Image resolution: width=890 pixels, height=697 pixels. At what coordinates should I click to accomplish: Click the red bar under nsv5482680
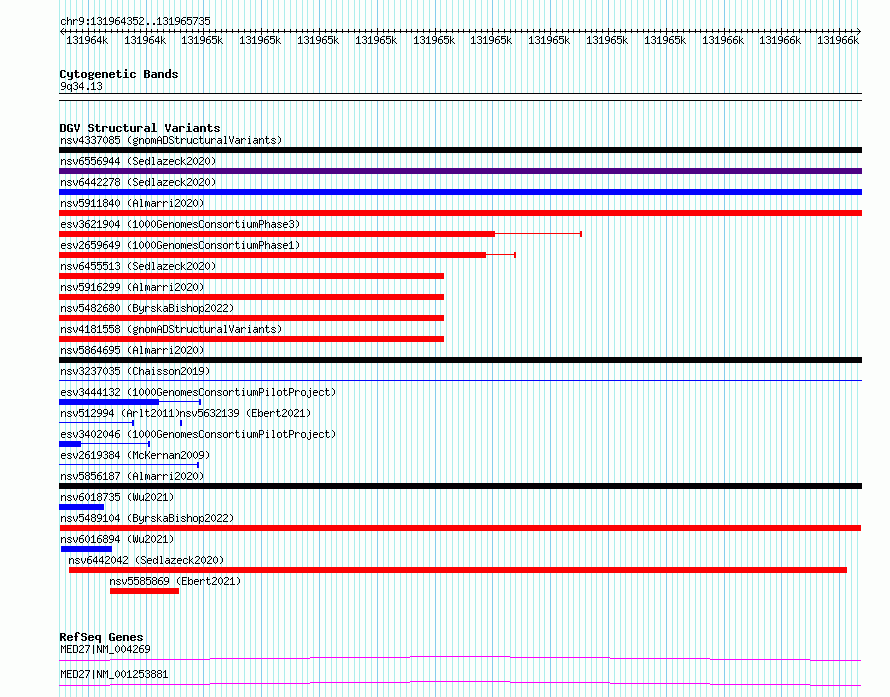(251, 318)
